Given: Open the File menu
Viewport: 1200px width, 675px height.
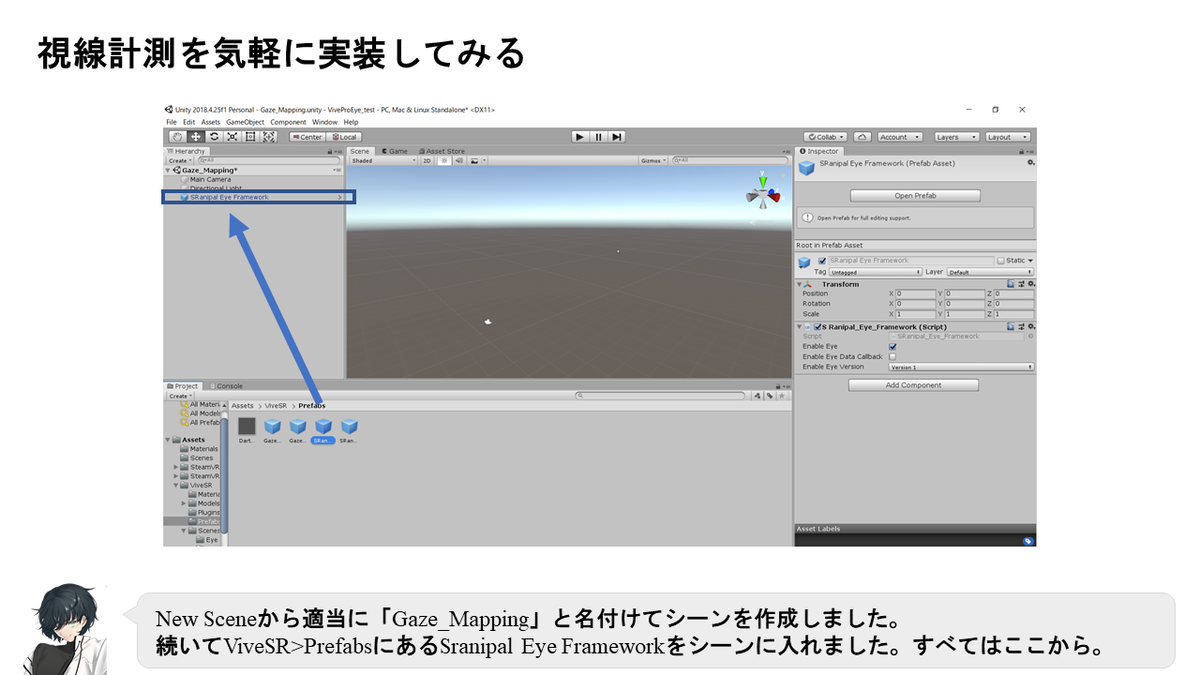Looking at the screenshot, I should pyautogui.click(x=172, y=122).
